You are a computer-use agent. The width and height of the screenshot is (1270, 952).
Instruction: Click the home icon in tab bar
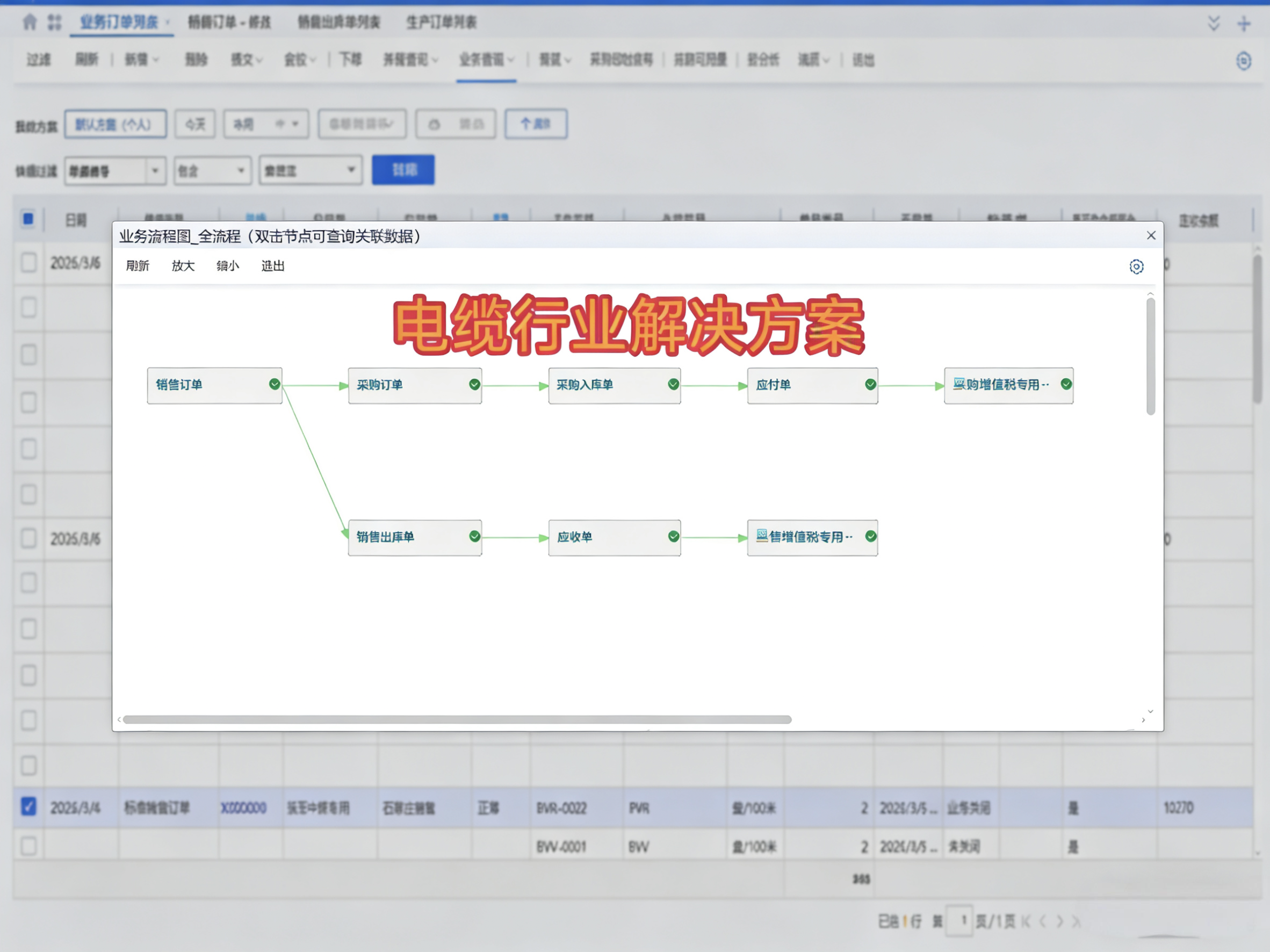30,23
